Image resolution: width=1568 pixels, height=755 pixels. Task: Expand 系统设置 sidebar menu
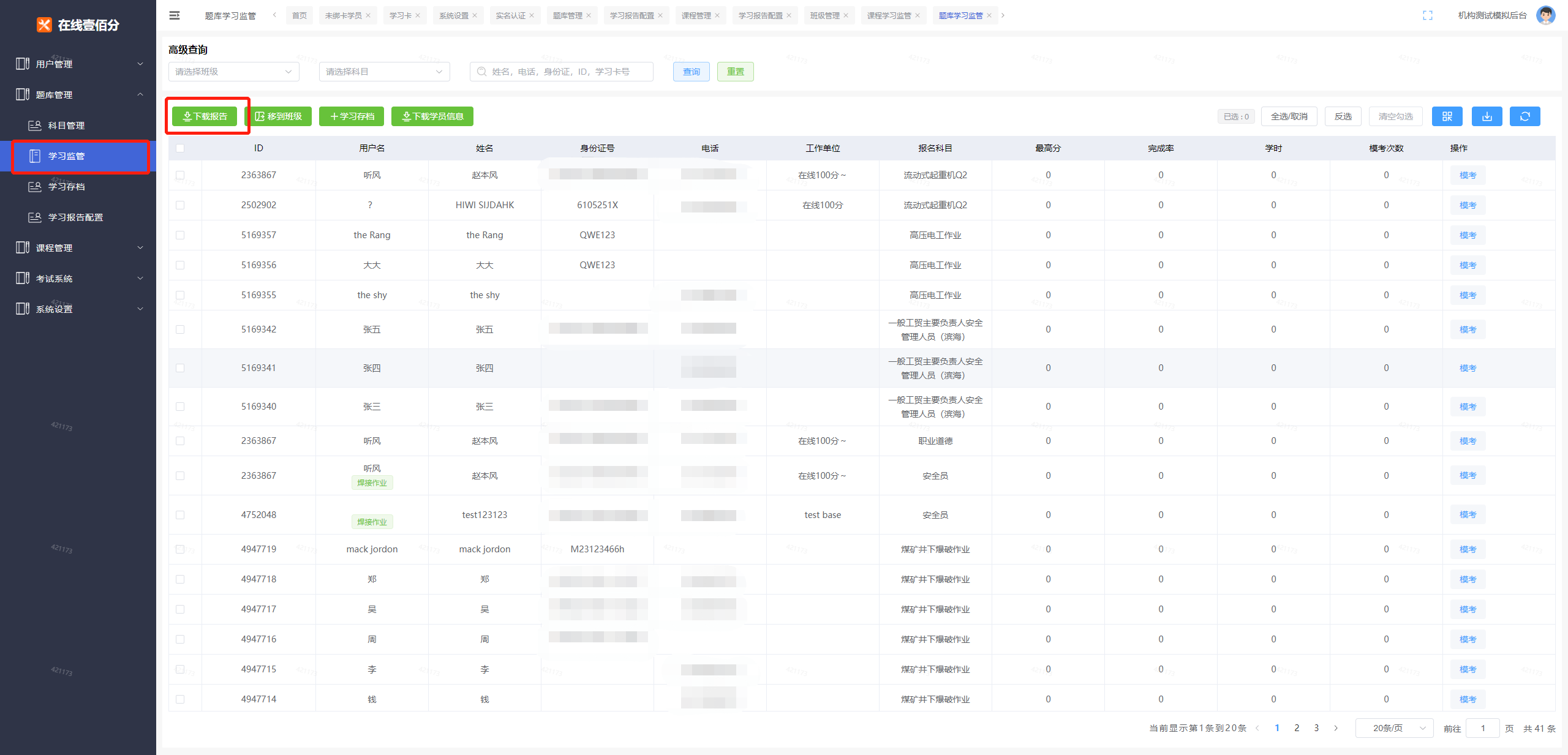[78, 309]
